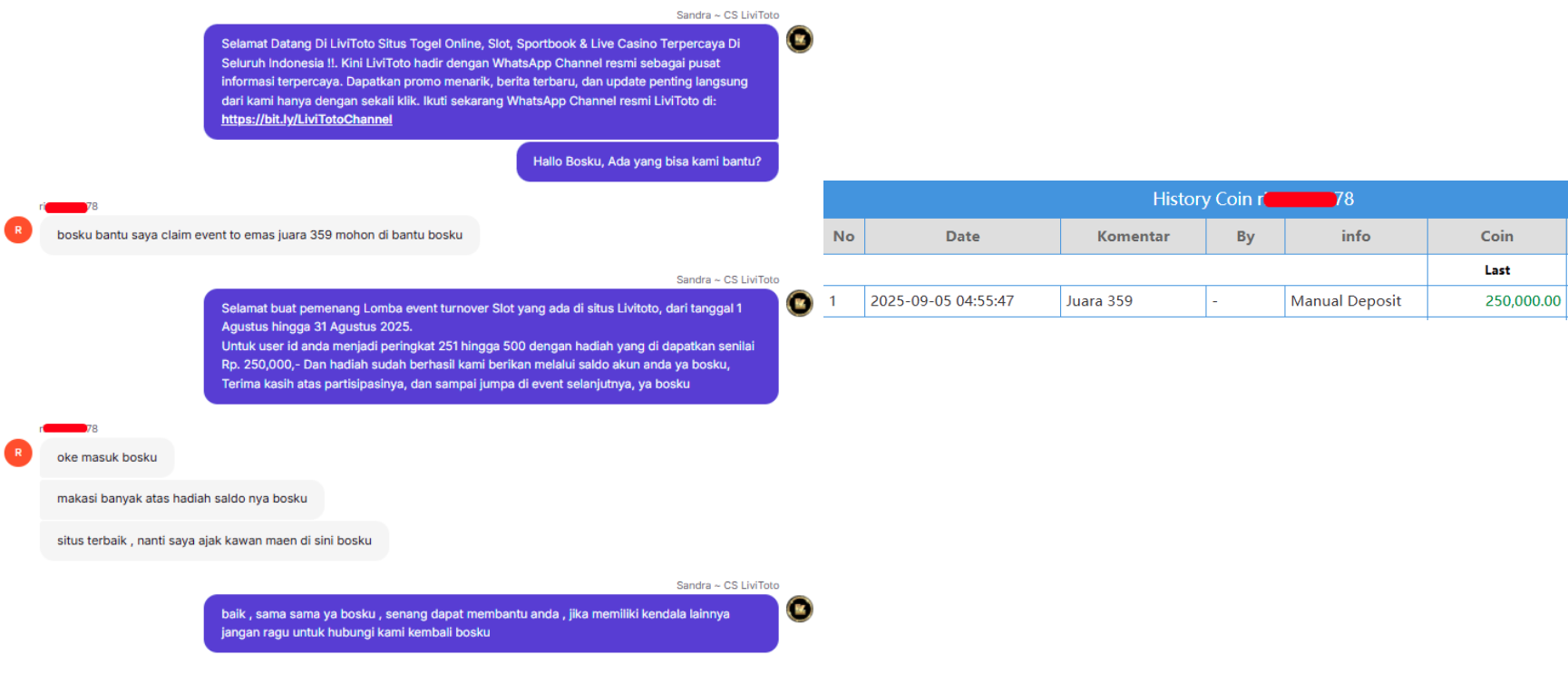Image resolution: width=1568 pixels, height=684 pixels.
Task: Click the Juara 359 comment cell
Action: 1133,301
